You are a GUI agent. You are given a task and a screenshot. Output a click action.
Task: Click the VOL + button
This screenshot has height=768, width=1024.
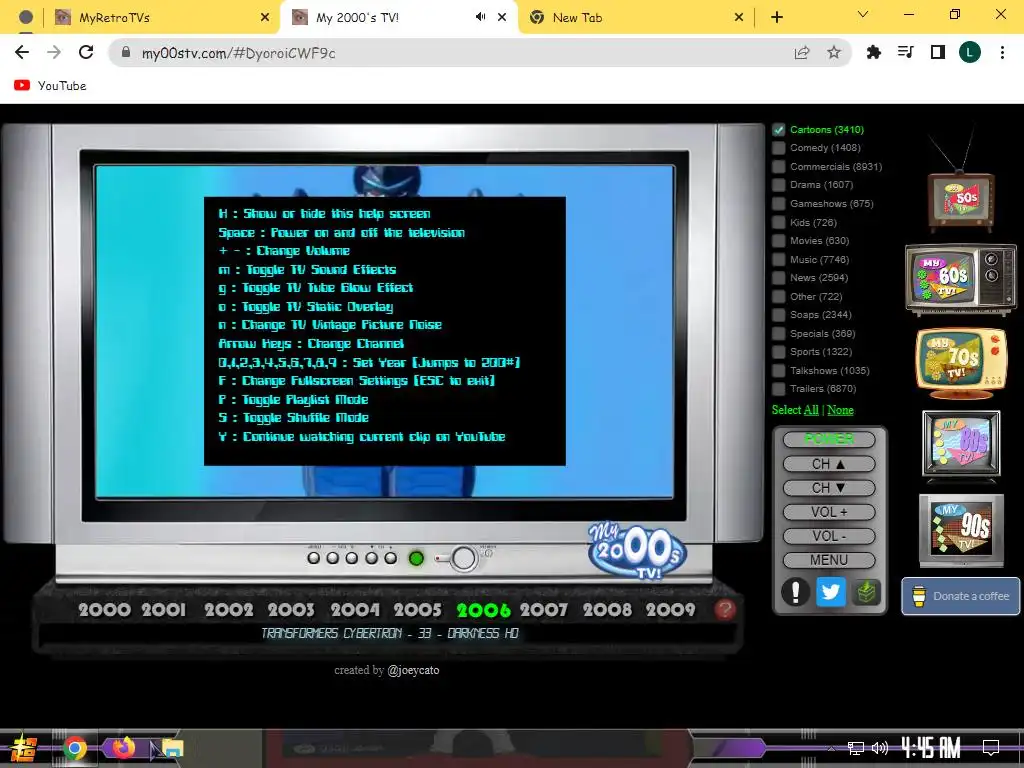click(x=829, y=512)
